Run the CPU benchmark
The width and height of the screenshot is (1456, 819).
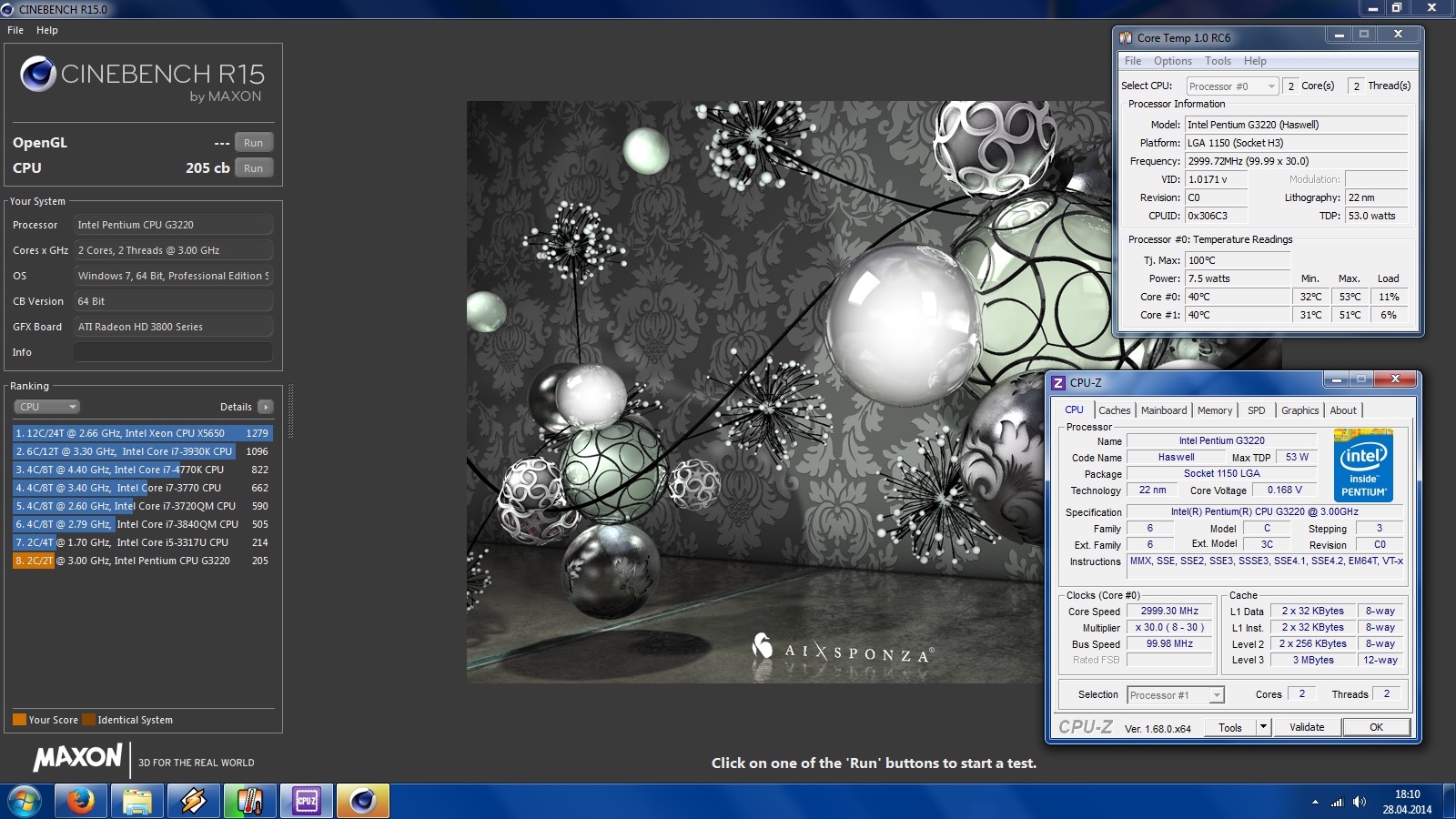253,168
